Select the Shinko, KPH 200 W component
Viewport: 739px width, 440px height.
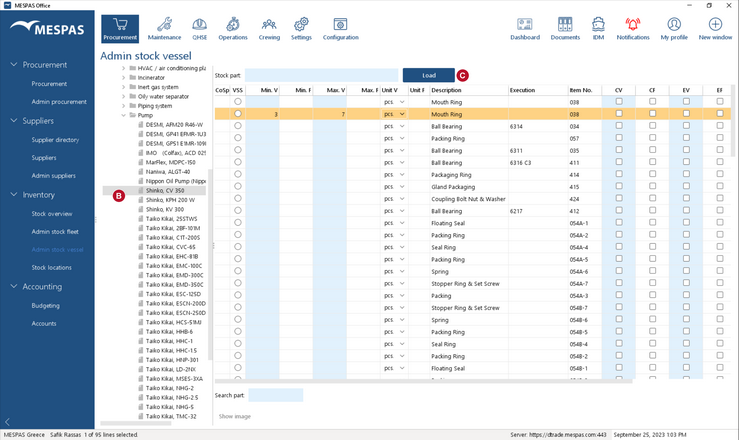[x=170, y=200]
